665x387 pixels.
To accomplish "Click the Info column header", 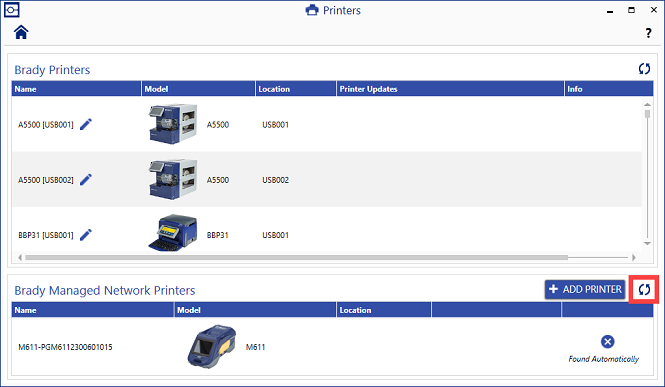I will point(609,89).
